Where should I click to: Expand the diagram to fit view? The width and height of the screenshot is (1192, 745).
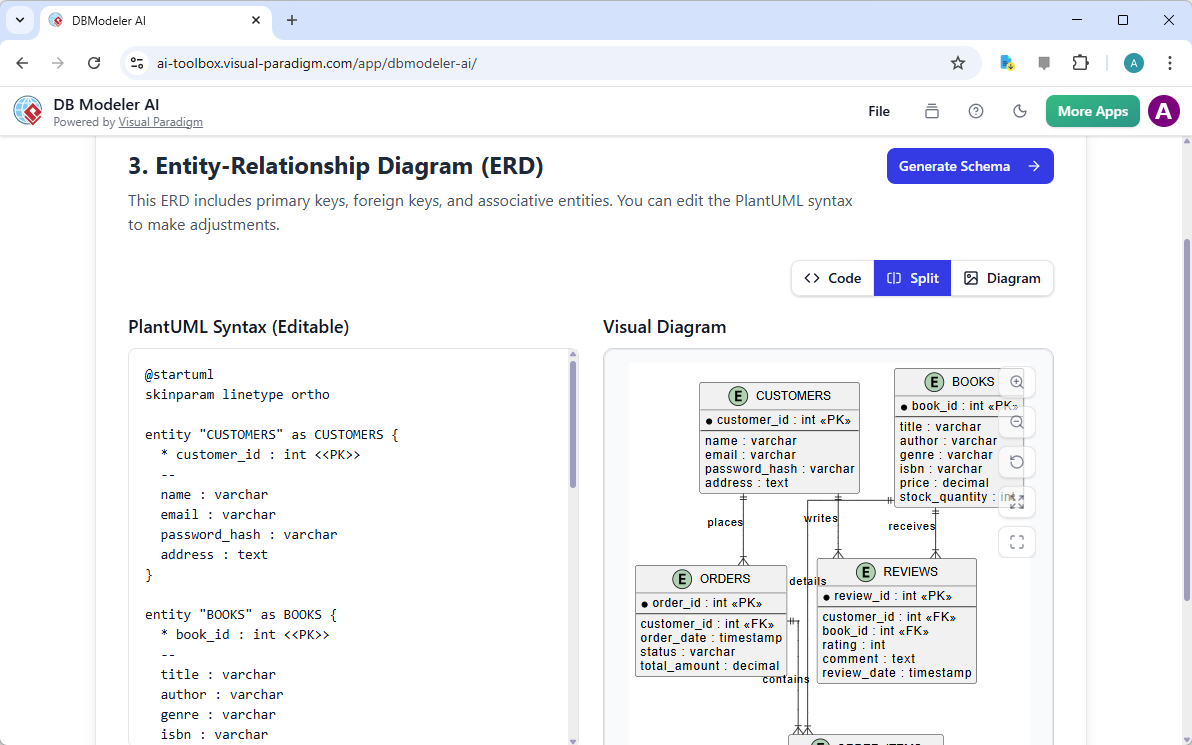coord(1016,501)
